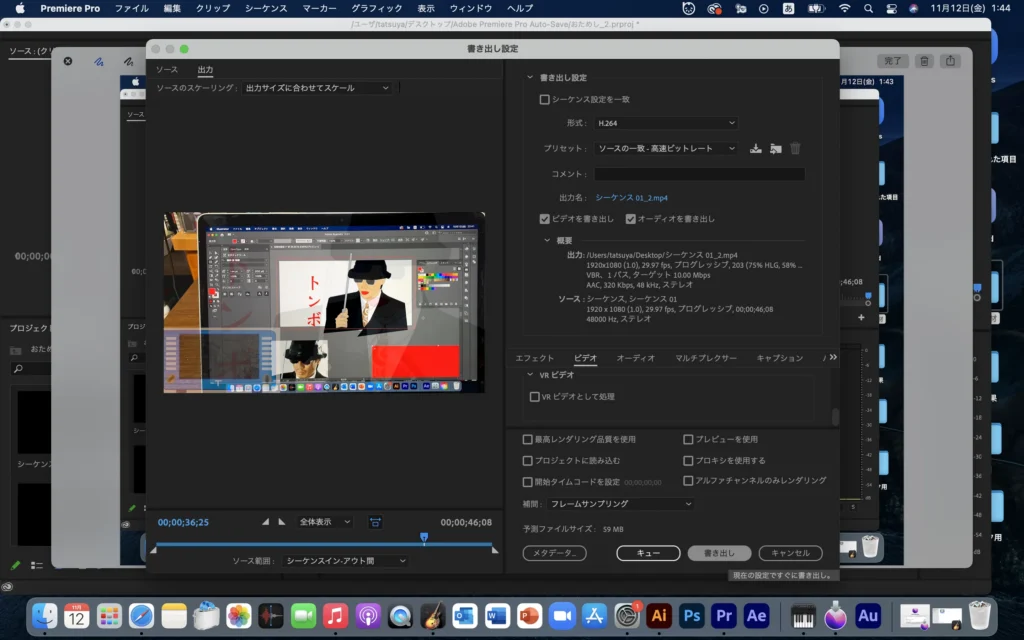Click into the コメント text field
The width and height of the screenshot is (1024, 640).
(699, 174)
